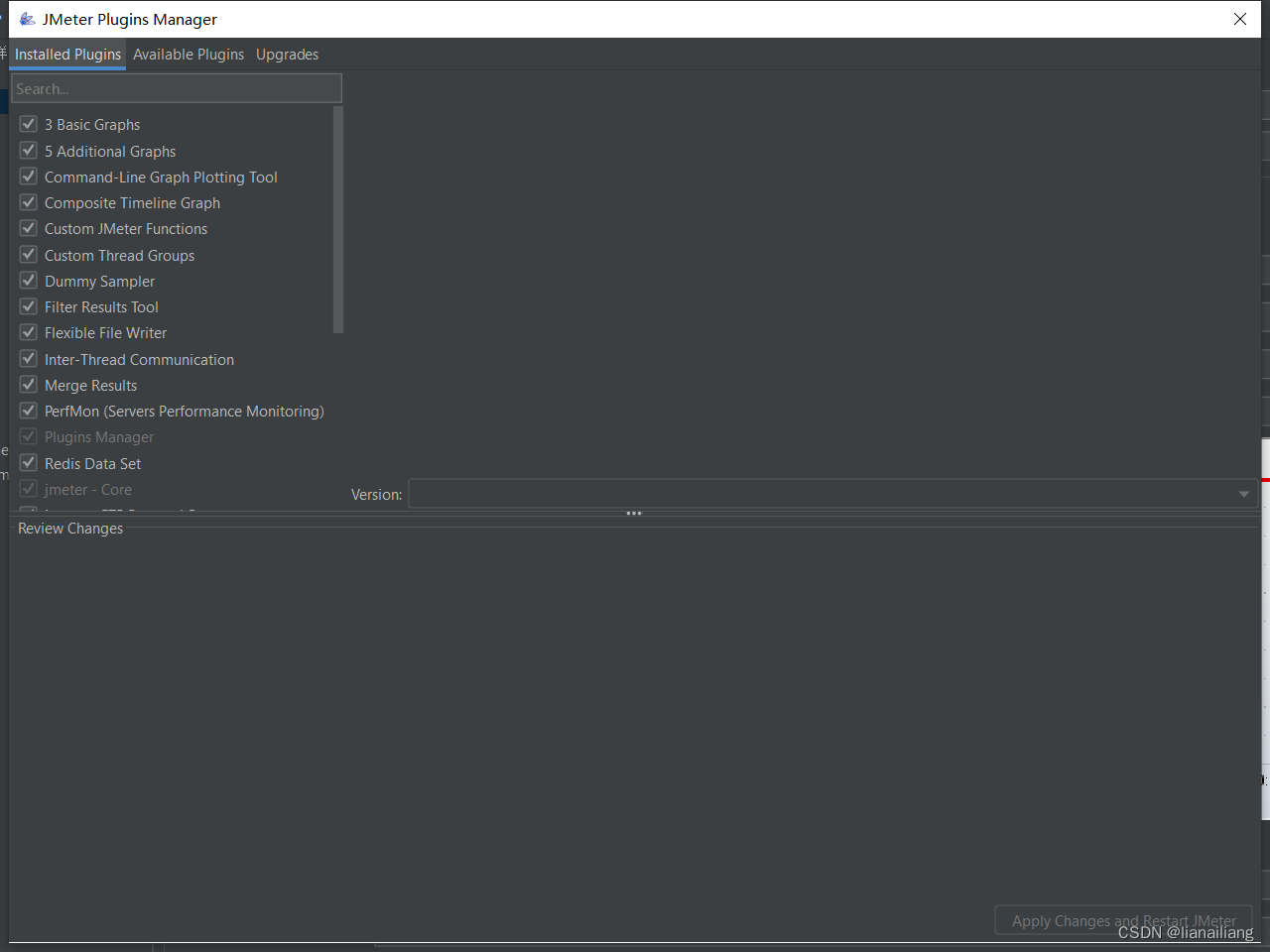
Task: Select the Command-Line Graph Plotting Tool entry
Action: point(161,178)
